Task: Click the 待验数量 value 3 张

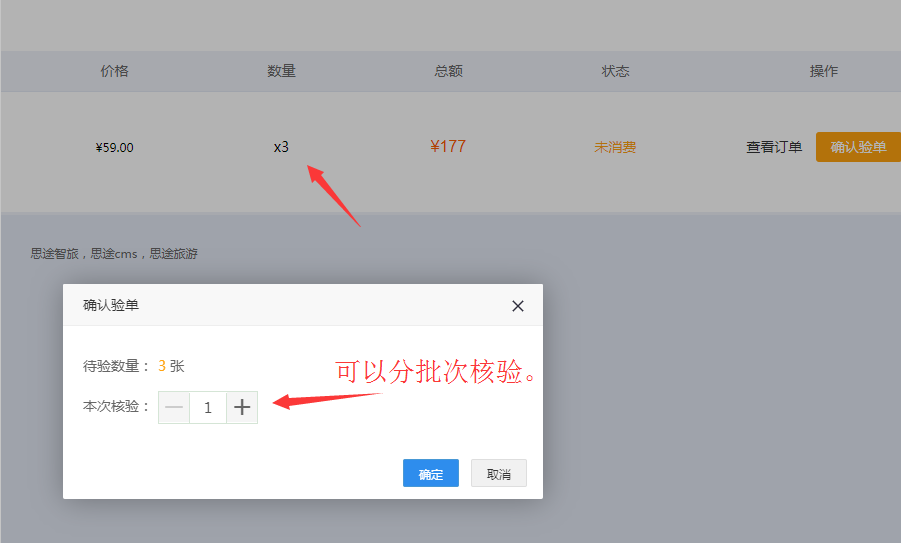Action: click(x=171, y=366)
